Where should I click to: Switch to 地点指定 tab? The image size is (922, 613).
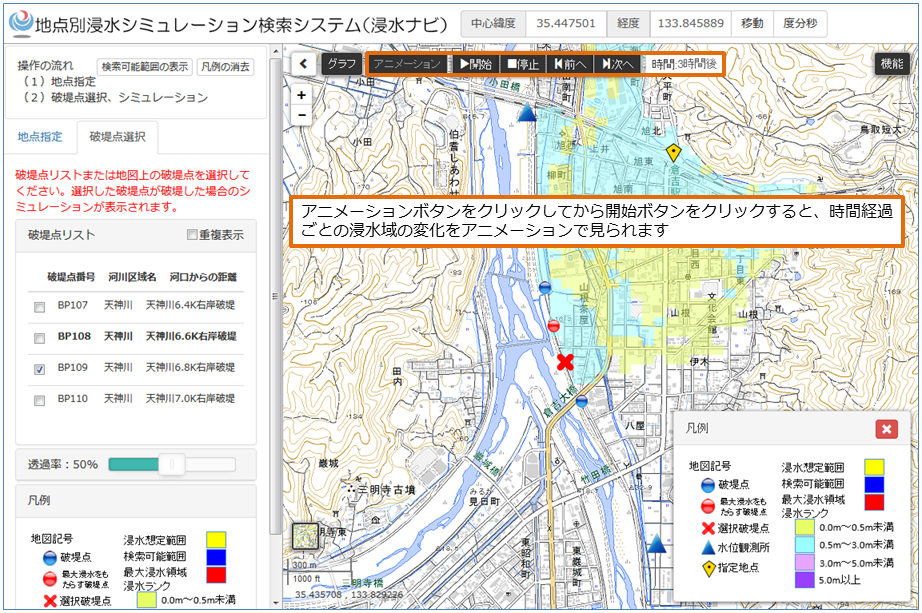(x=41, y=137)
